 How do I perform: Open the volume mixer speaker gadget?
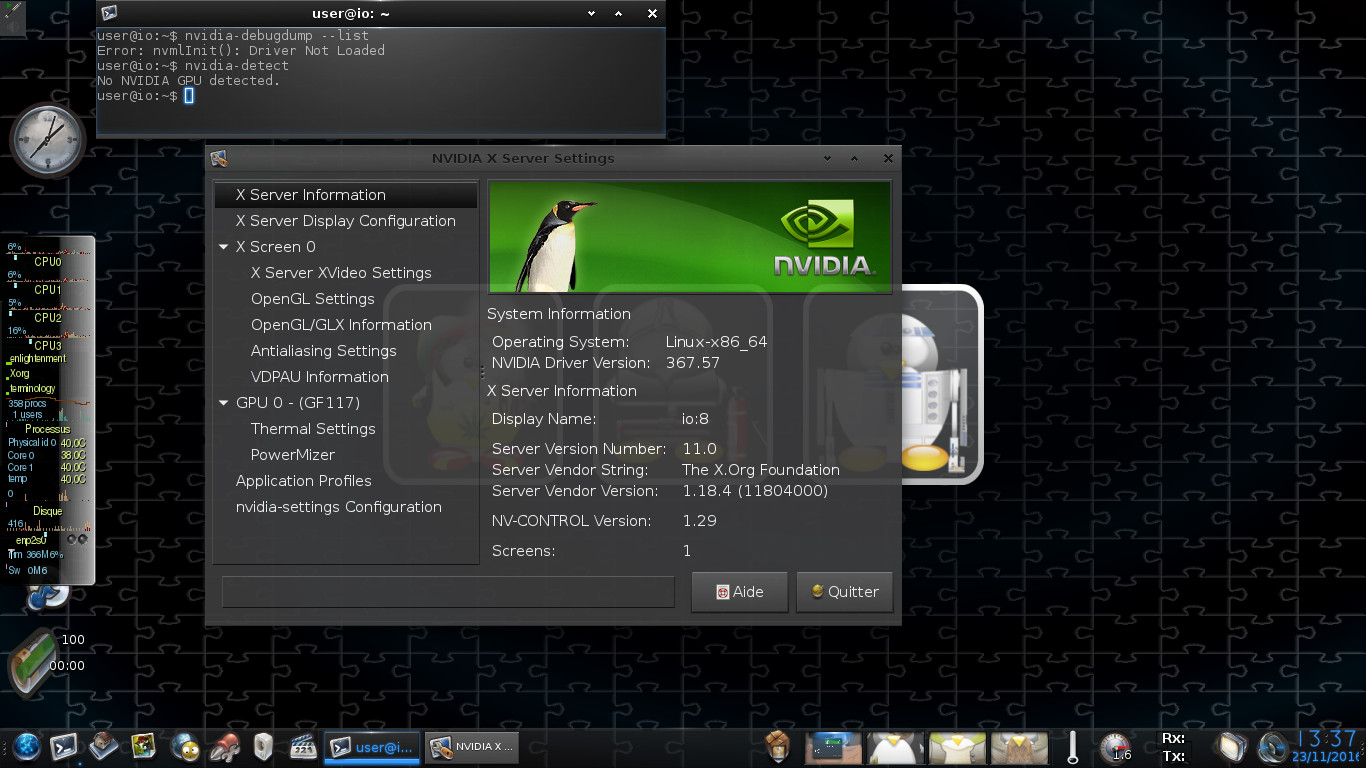coord(1273,747)
